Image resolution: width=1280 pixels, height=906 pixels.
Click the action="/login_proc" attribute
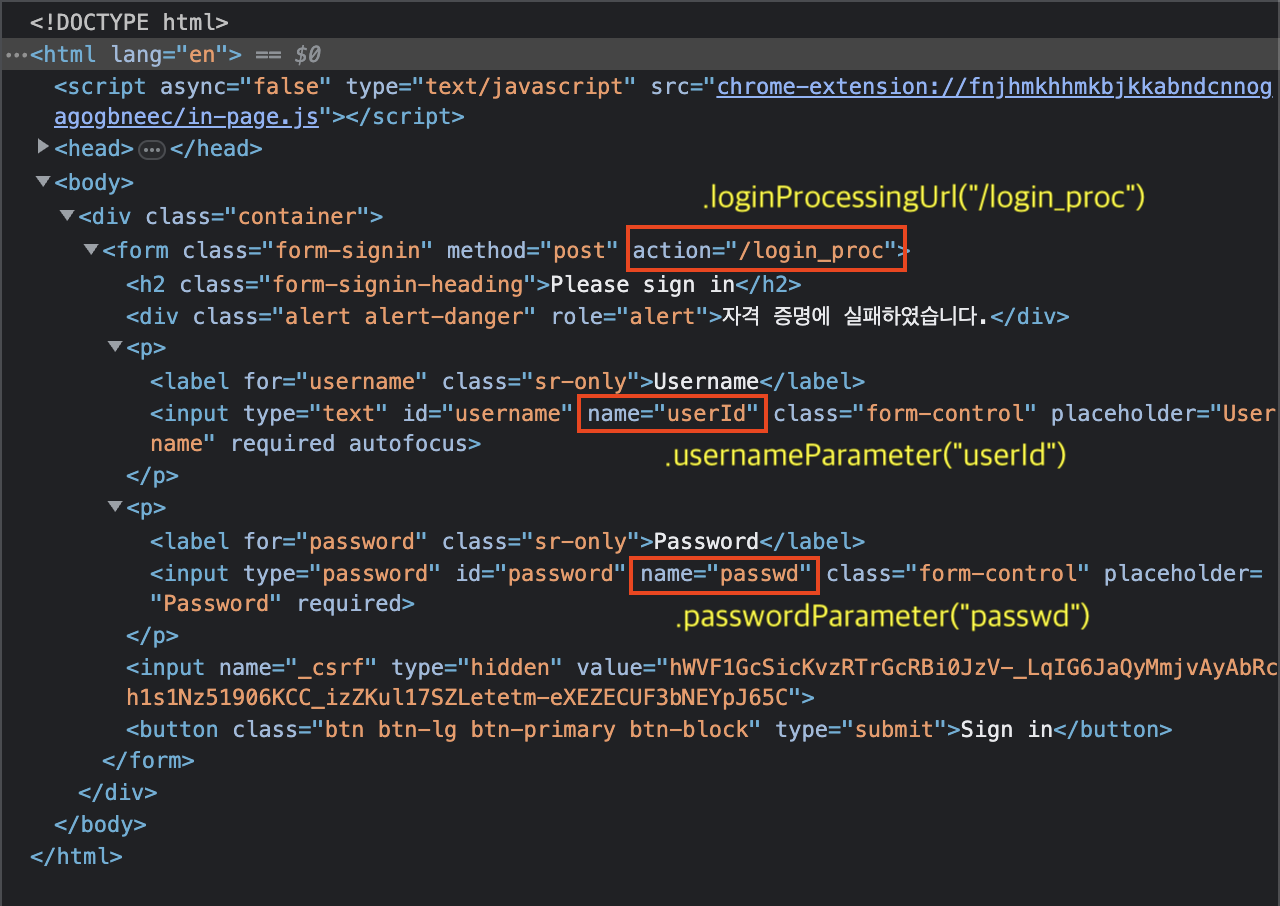(767, 250)
